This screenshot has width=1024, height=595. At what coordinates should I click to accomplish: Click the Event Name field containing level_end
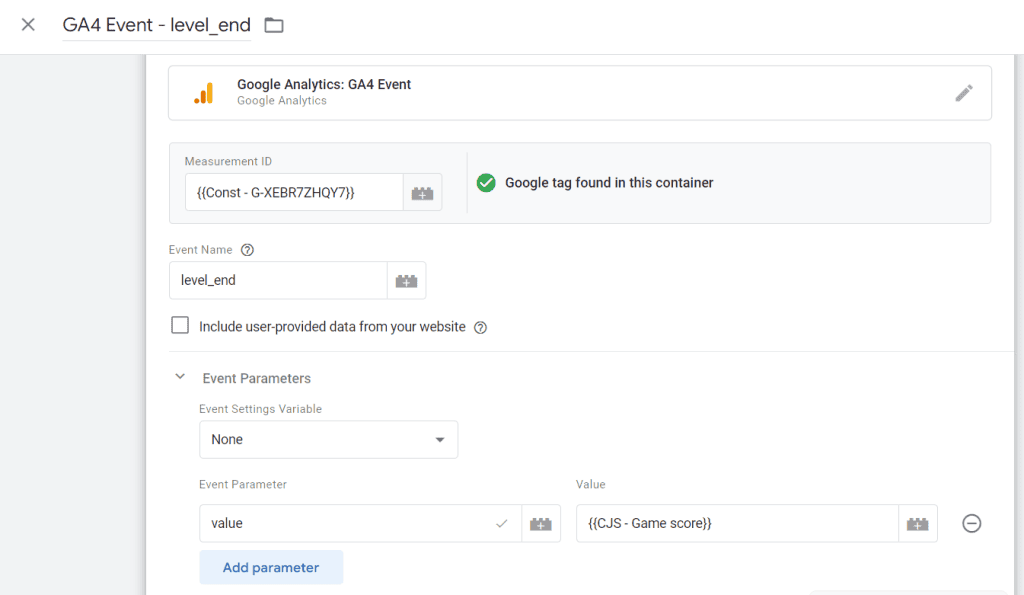277,281
